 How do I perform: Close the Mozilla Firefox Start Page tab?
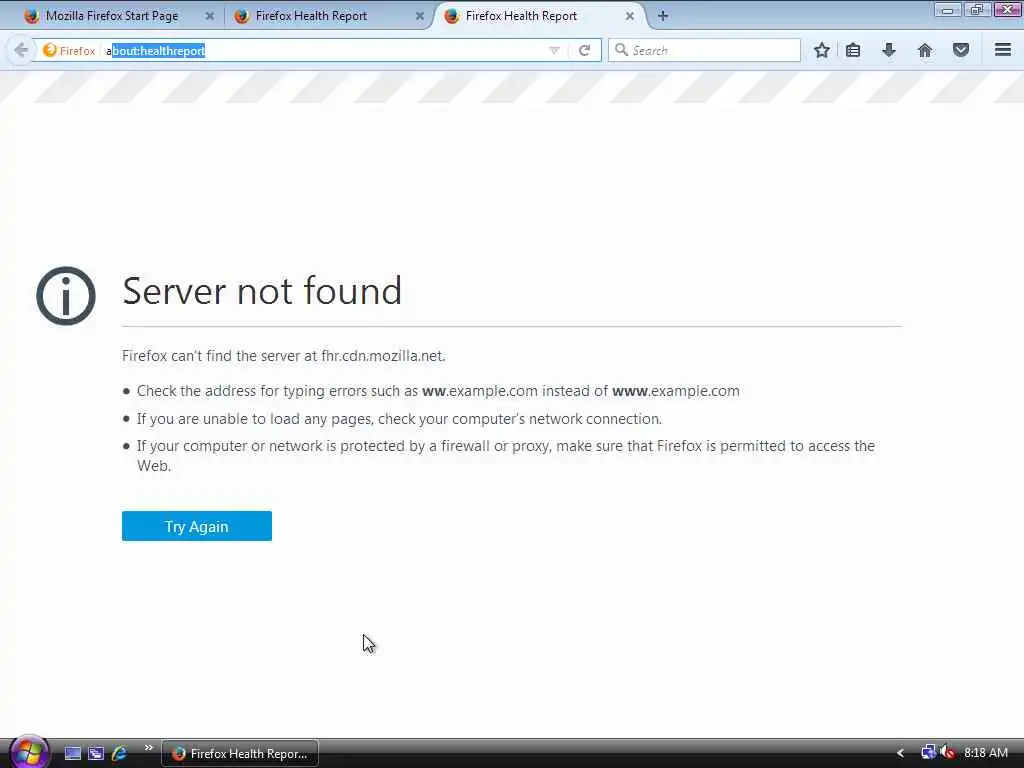coord(210,16)
